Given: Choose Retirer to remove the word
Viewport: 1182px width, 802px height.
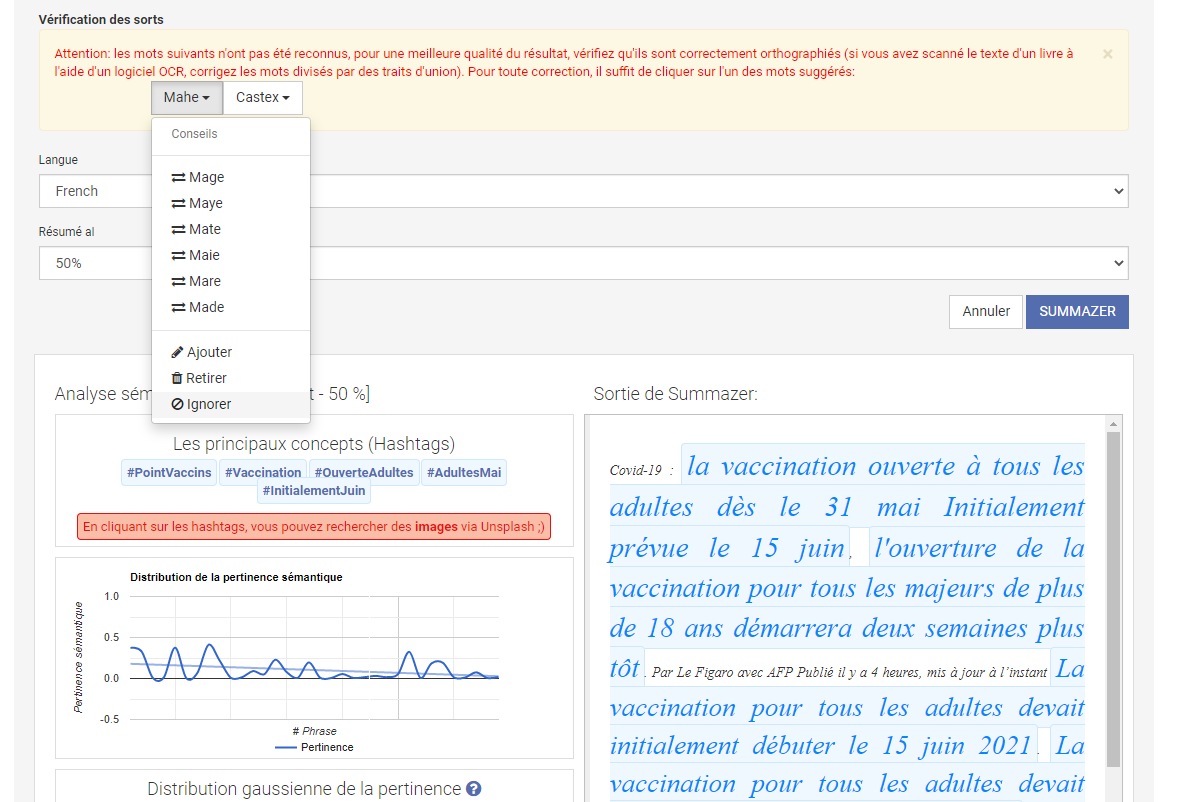Looking at the screenshot, I should [x=231, y=378].
